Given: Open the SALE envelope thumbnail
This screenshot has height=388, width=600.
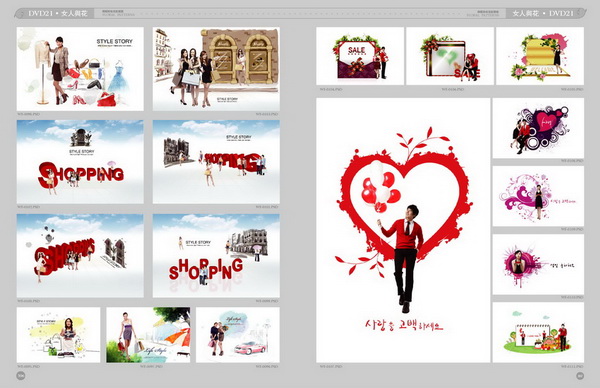Looking at the screenshot, I should click(x=360, y=56).
